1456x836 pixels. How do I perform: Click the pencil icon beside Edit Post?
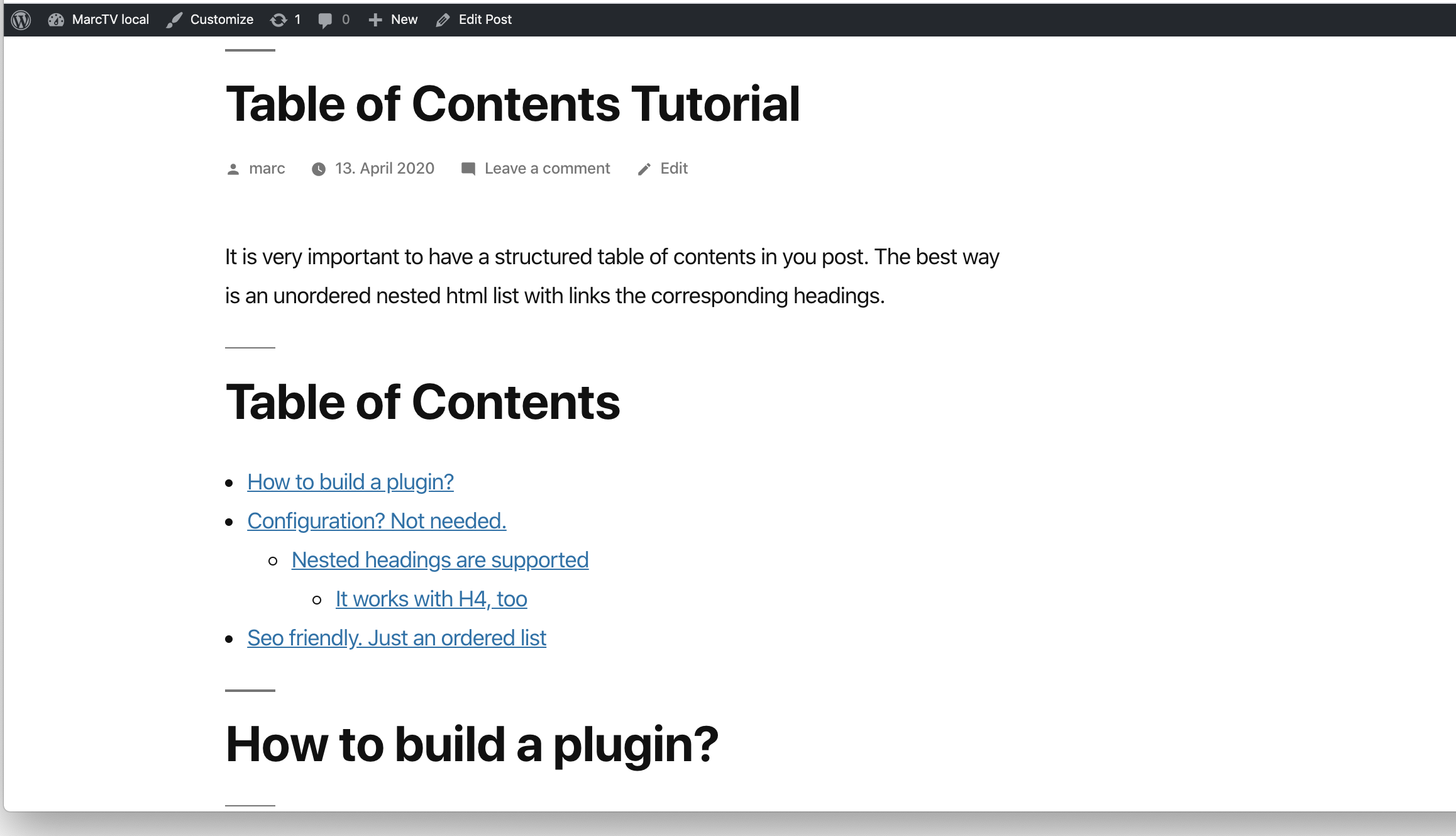pyautogui.click(x=443, y=20)
